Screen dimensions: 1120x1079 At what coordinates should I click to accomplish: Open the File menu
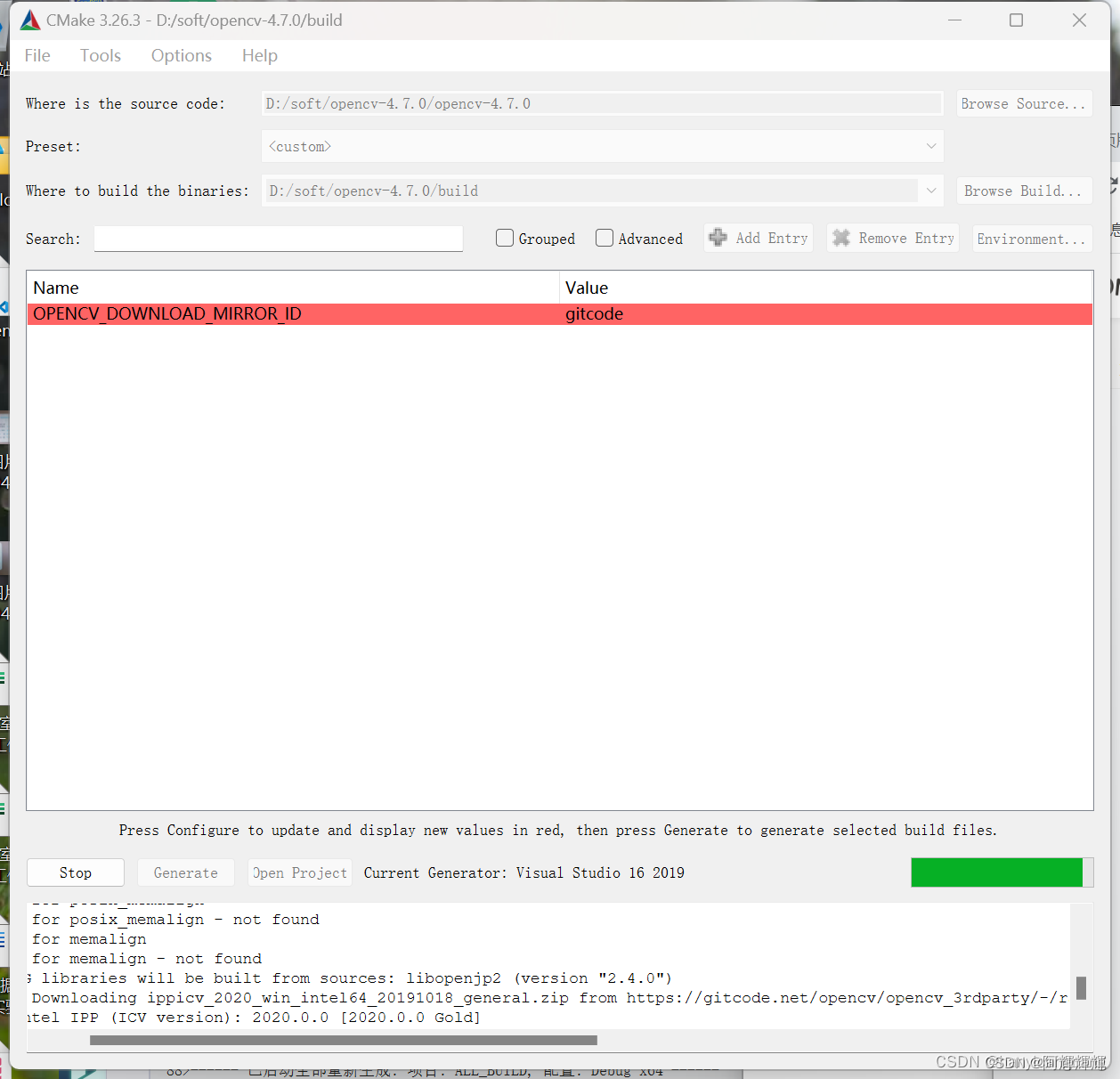(x=37, y=55)
